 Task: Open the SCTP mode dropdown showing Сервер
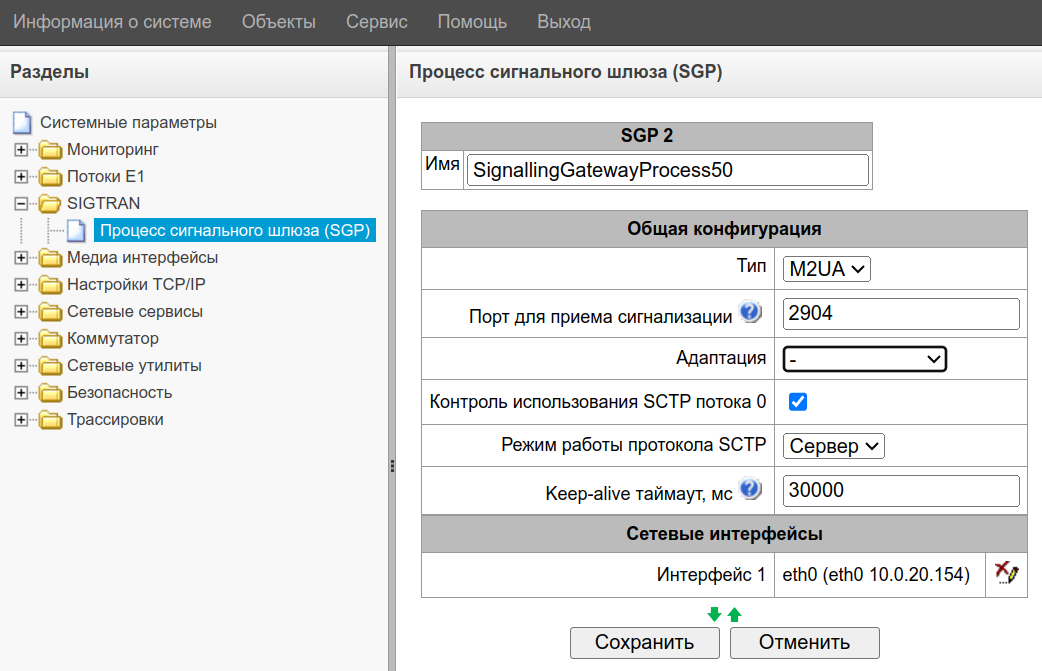[x=834, y=446]
